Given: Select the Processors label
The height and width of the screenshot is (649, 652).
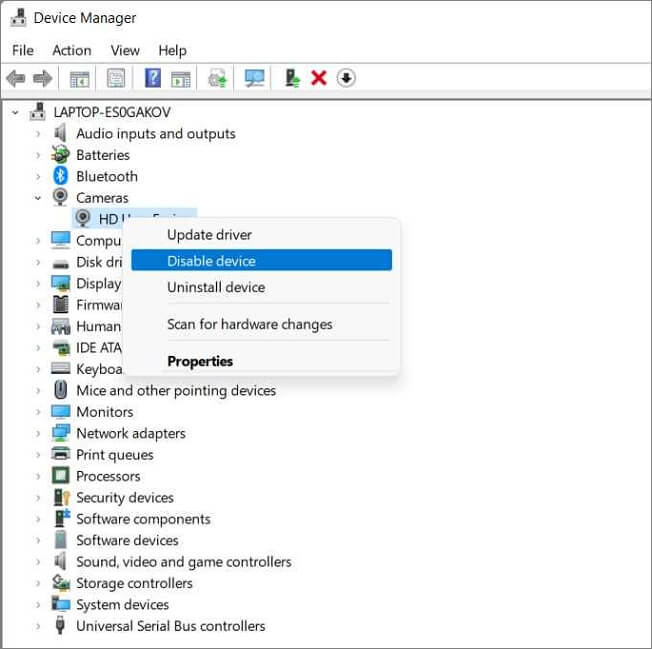Looking at the screenshot, I should point(108,476).
